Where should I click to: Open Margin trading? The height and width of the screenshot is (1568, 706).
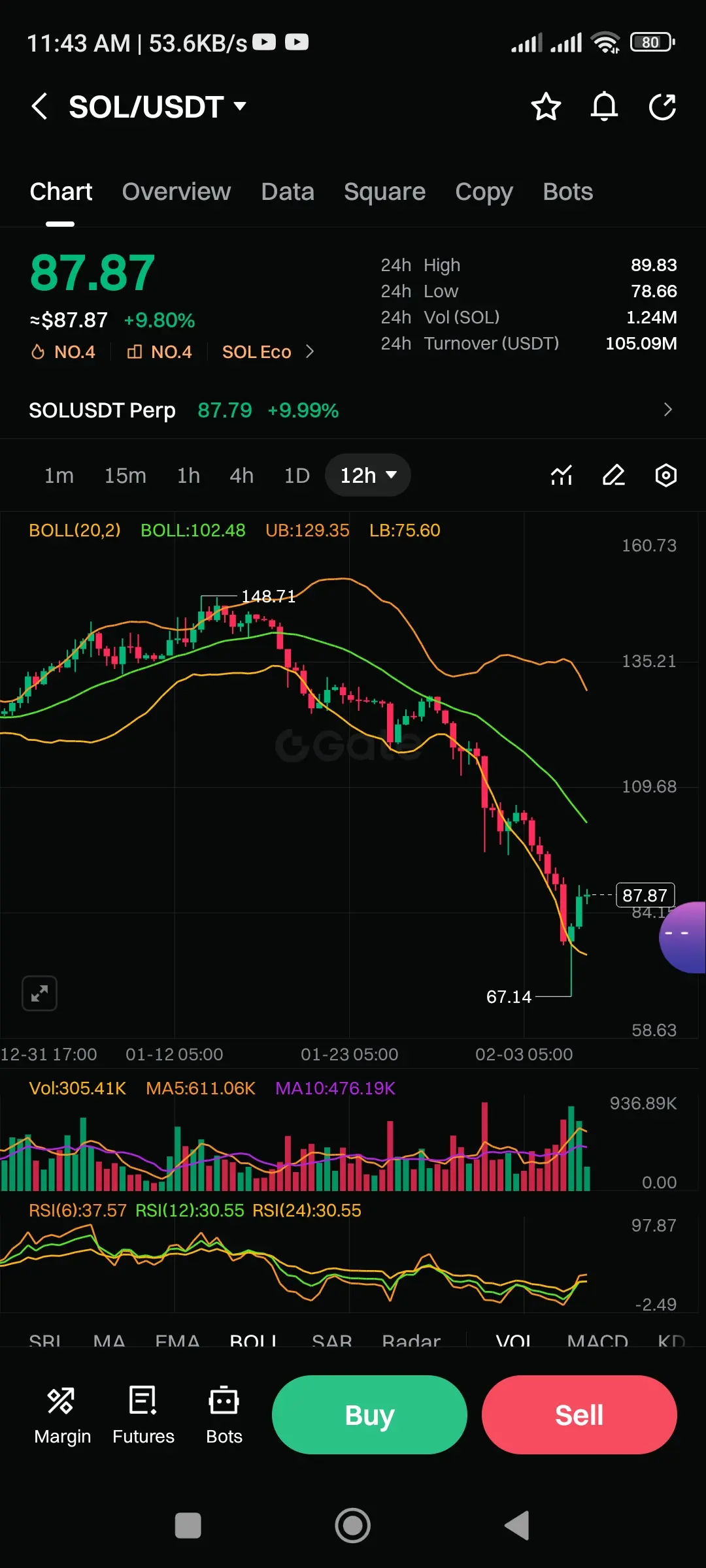point(62,1415)
